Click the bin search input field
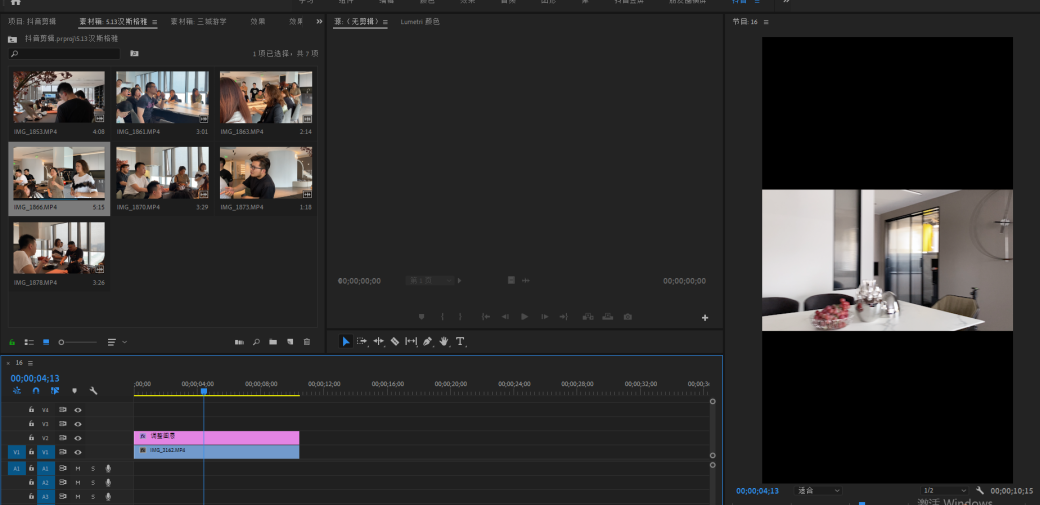 64,54
